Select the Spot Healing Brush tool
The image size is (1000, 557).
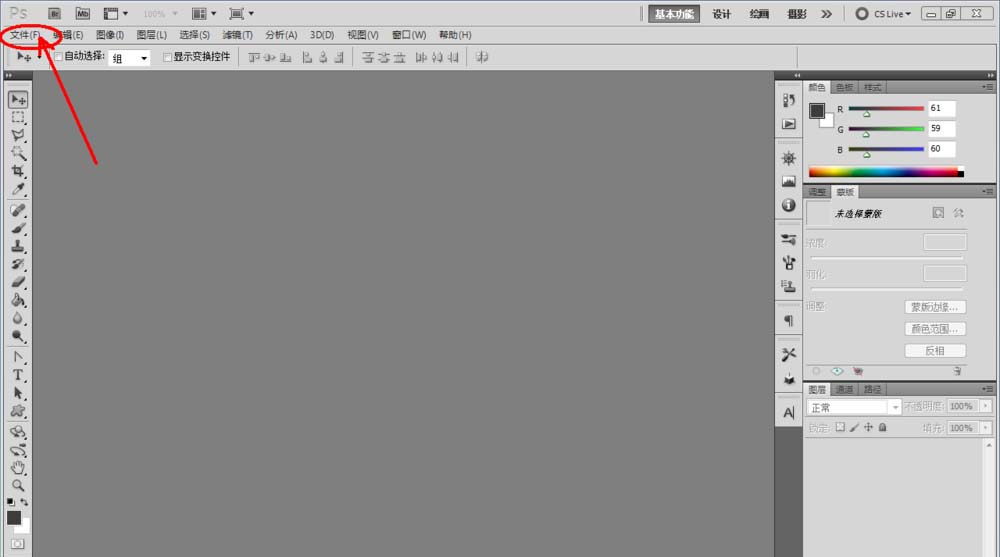click(x=18, y=210)
